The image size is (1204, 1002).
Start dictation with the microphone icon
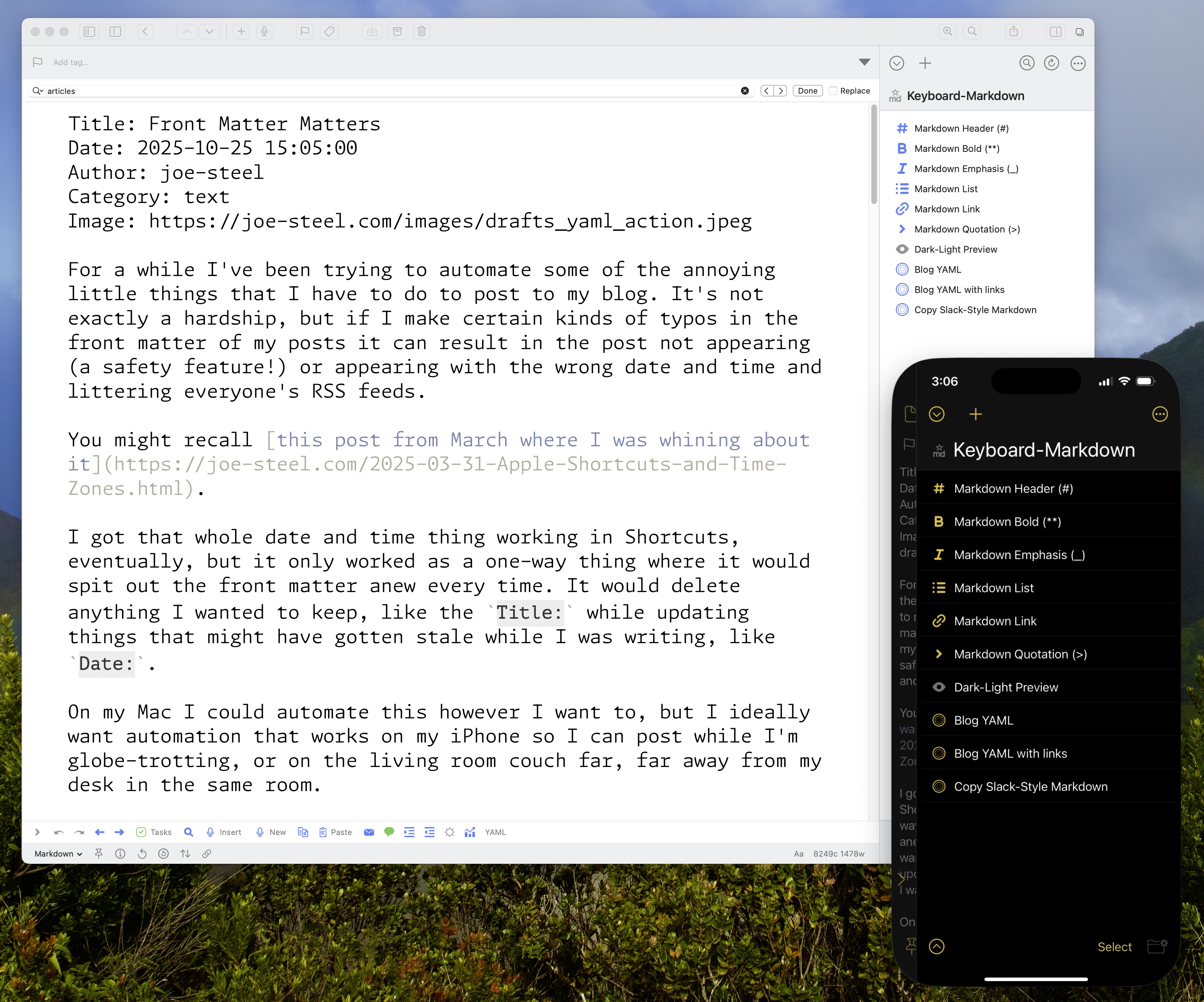264,32
